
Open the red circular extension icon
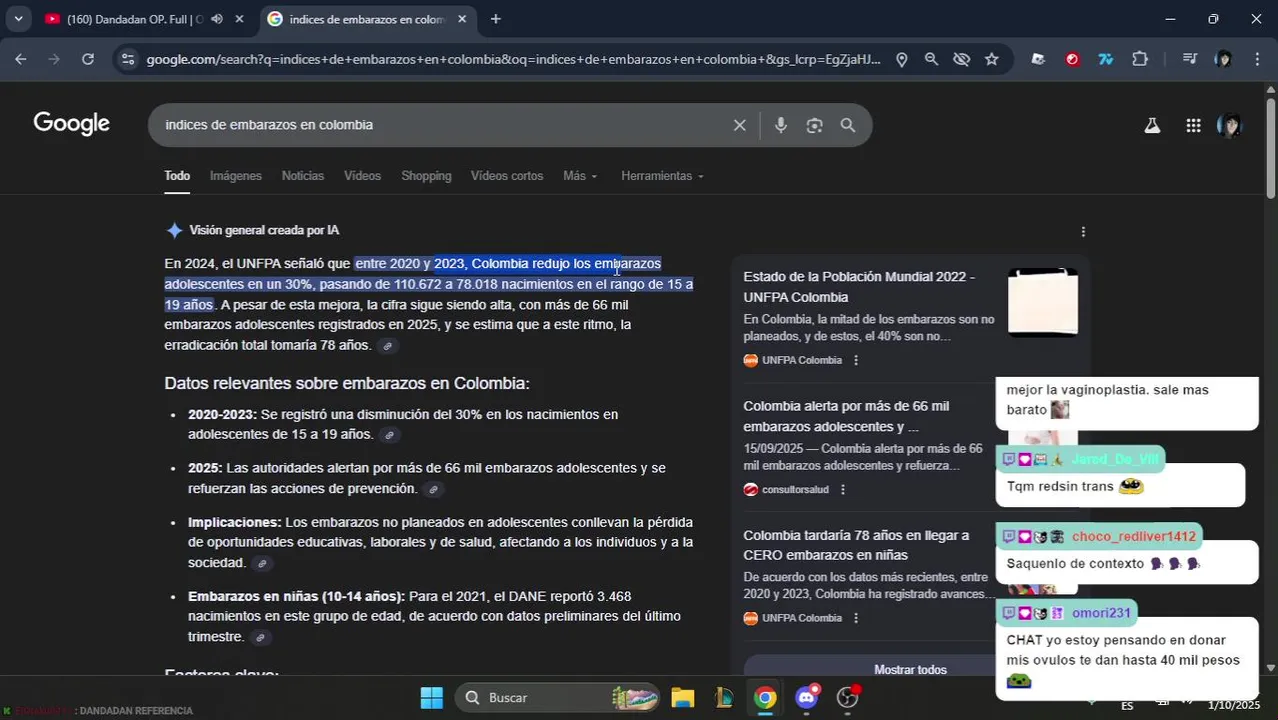click(1072, 59)
